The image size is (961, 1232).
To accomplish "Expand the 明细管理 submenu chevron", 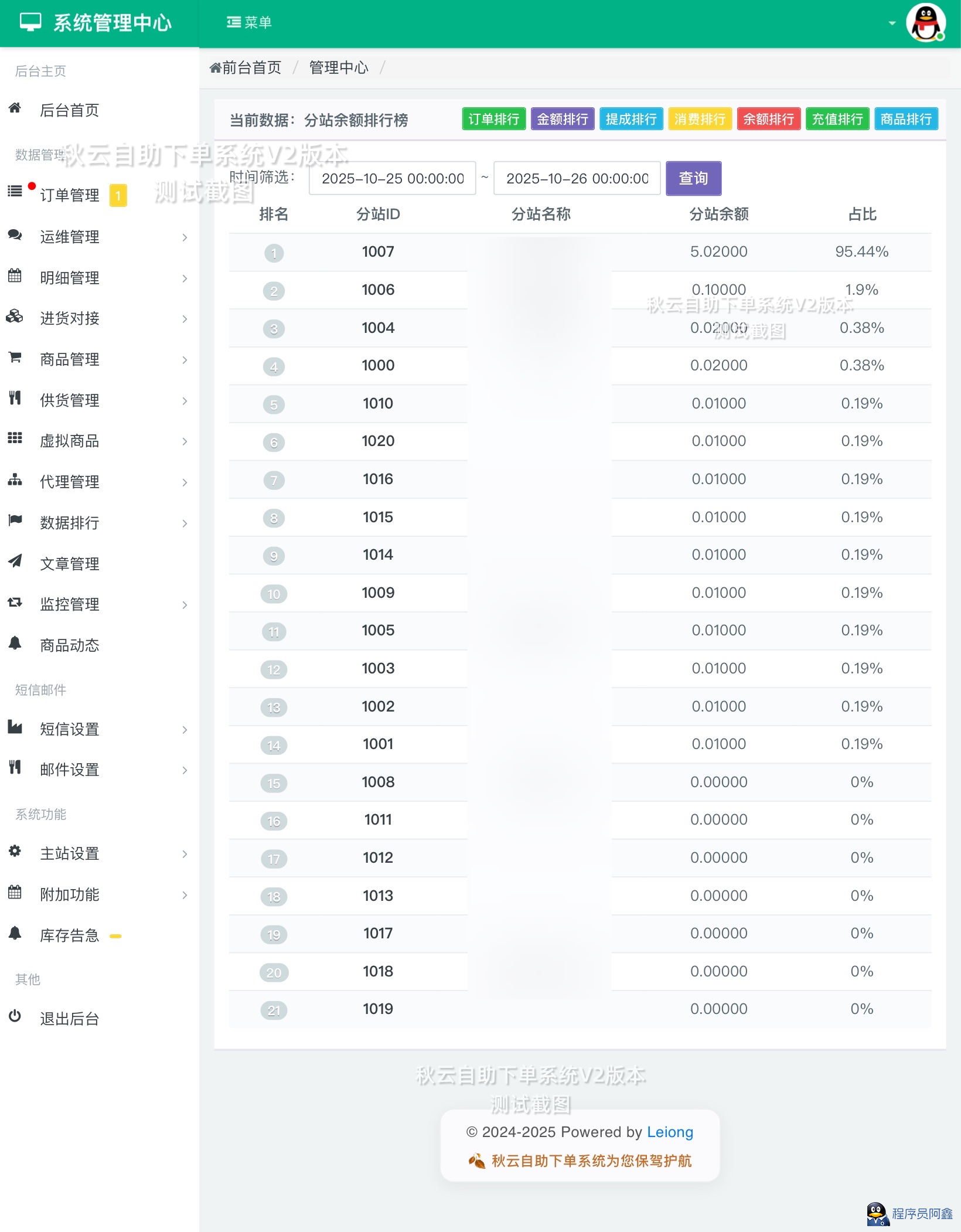I will pos(185,278).
